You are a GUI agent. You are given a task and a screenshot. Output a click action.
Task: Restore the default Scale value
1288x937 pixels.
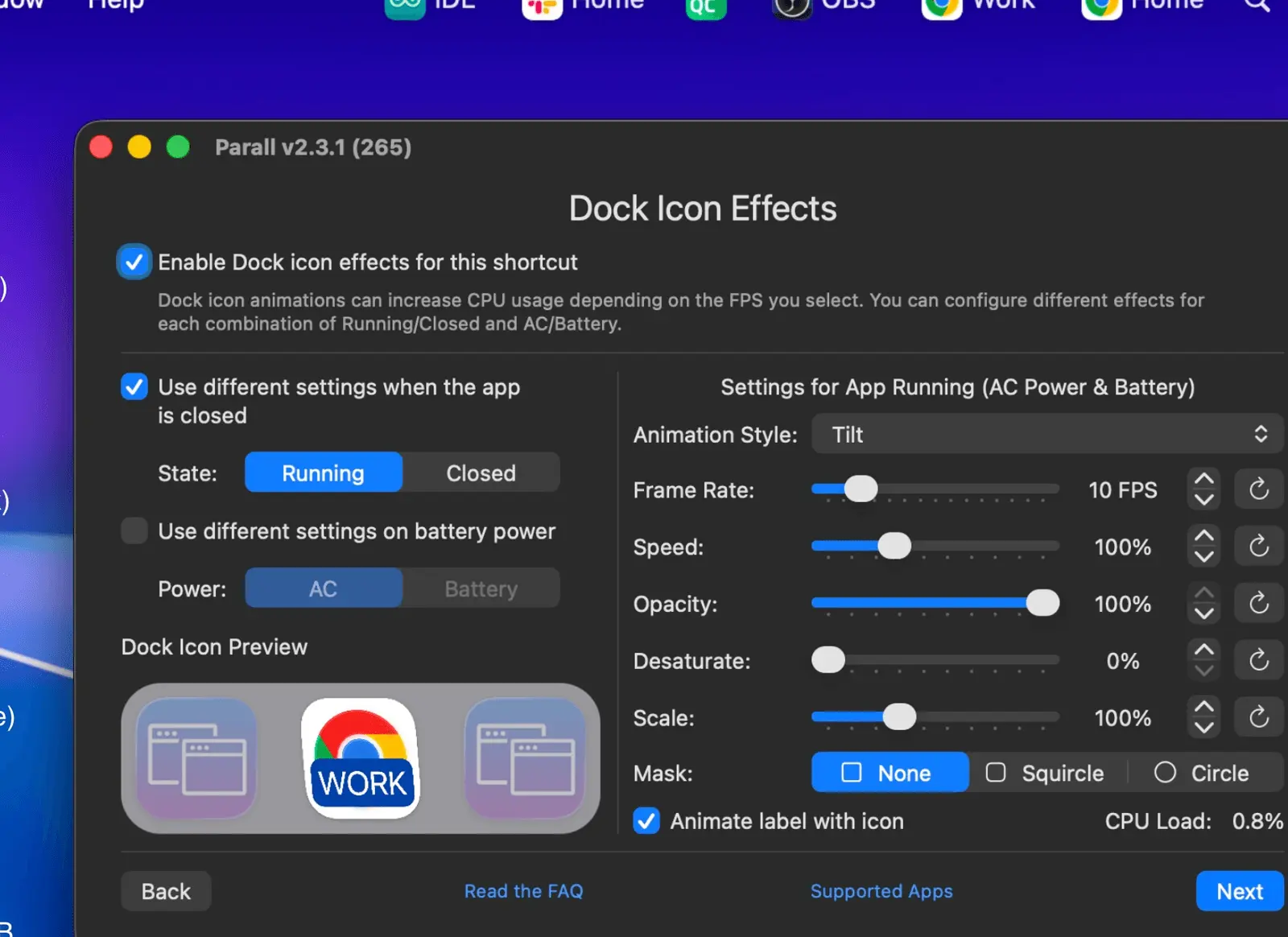[x=1259, y=717]
